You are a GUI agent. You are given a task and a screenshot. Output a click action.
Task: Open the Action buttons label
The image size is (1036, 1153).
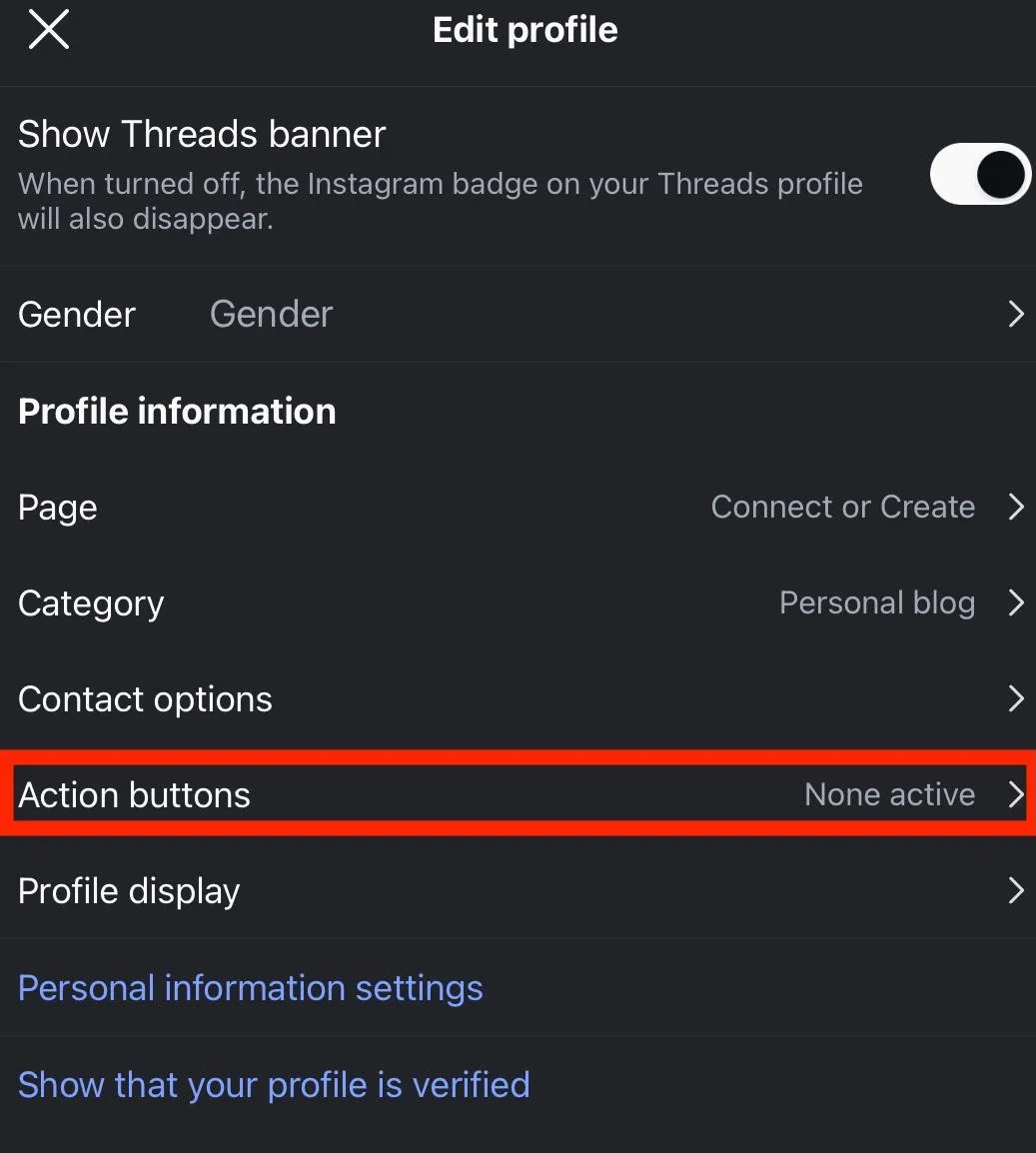tap(135, 795)
